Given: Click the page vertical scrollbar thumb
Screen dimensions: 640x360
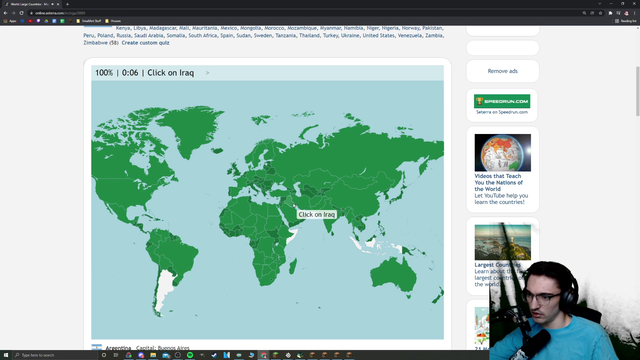Looking at the screenshot, I should pos(638,91).
